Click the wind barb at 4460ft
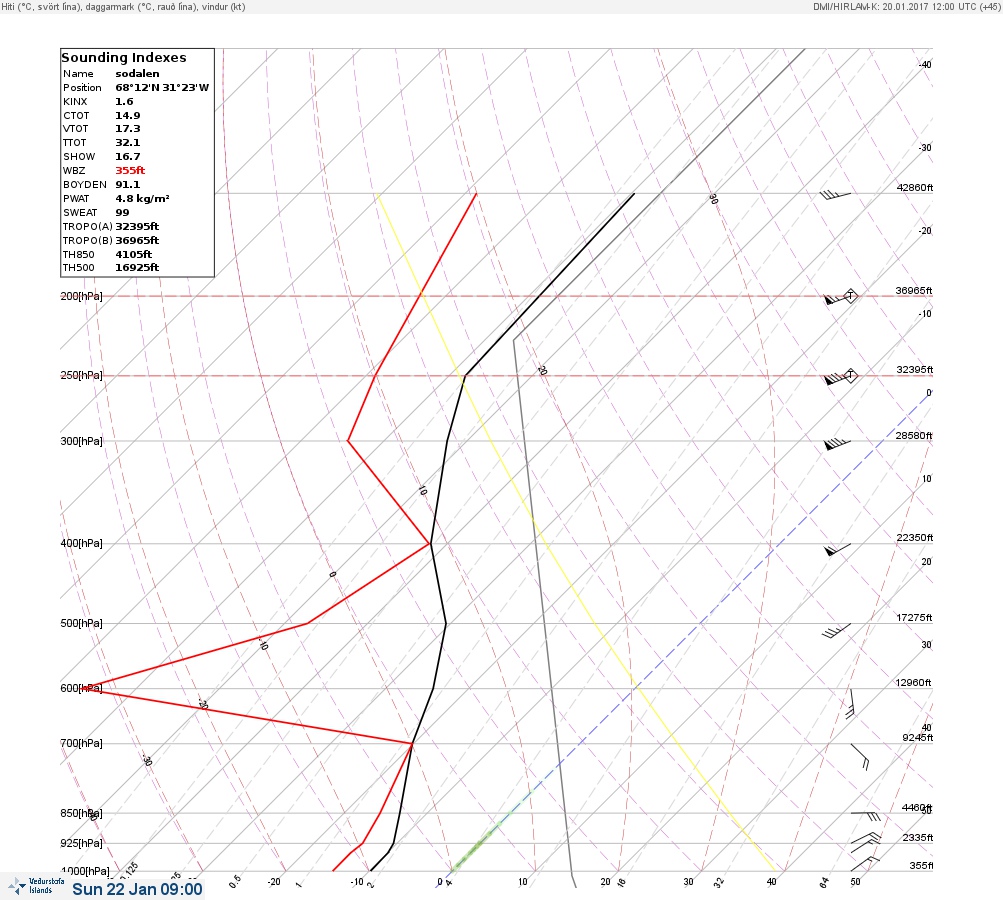The height and width of the screenshot is (900, 1003). point(865,816)
